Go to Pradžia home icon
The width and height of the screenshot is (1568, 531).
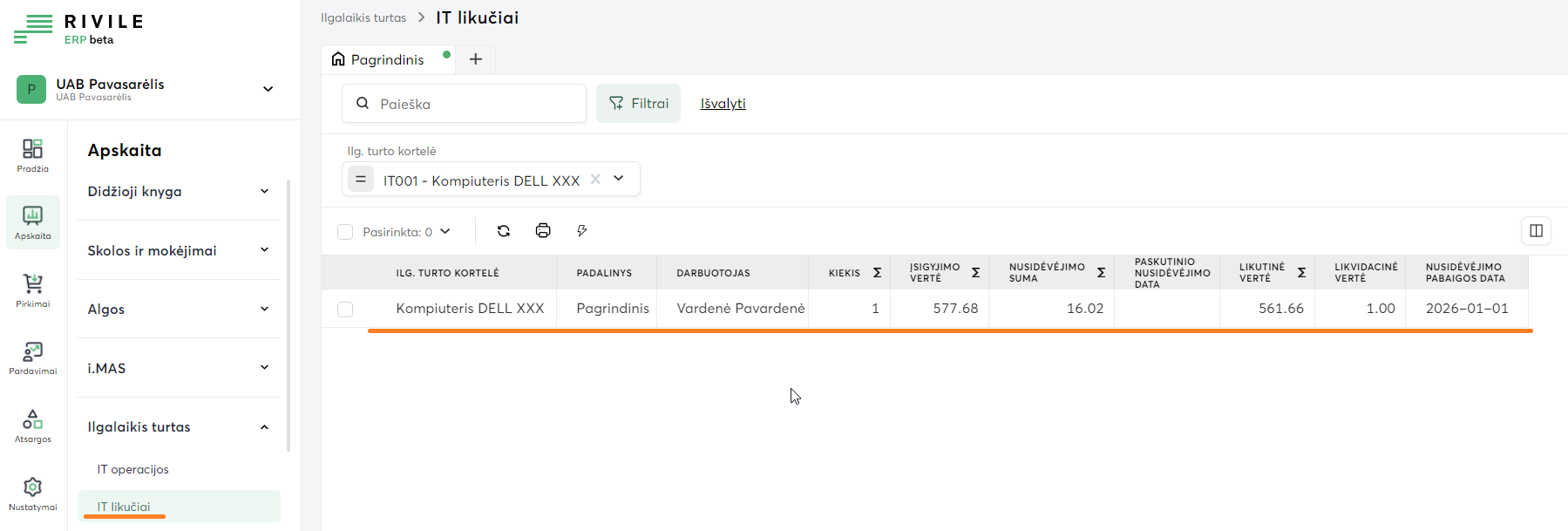pyautogui.click(x=33, y=155)
